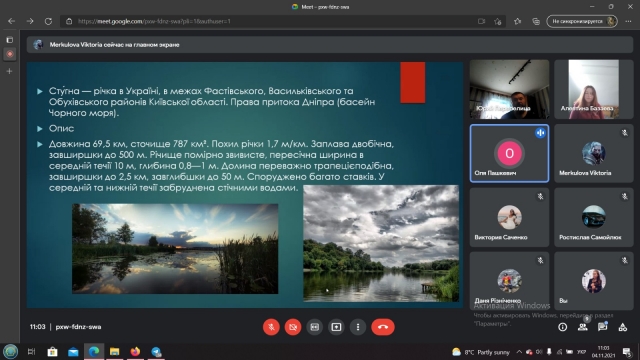640x360 pixels.
Task: Click the cloudy river photo in the slide
Action: [x=381, y=243]
